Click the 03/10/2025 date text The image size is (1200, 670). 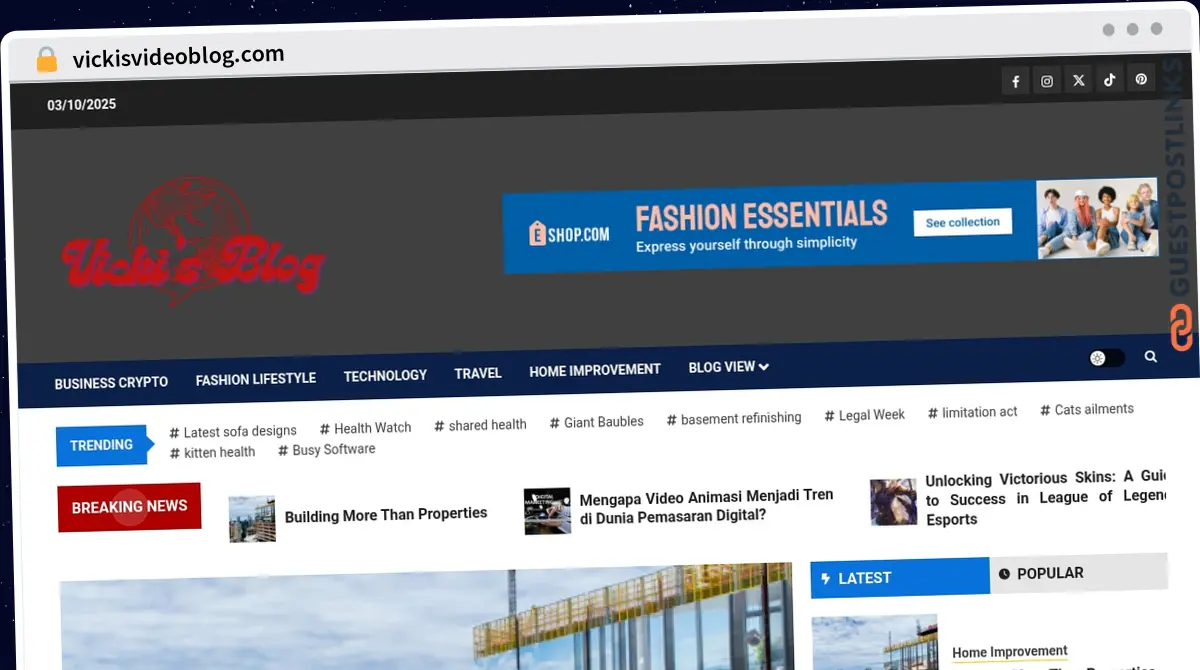click(81, 104)
